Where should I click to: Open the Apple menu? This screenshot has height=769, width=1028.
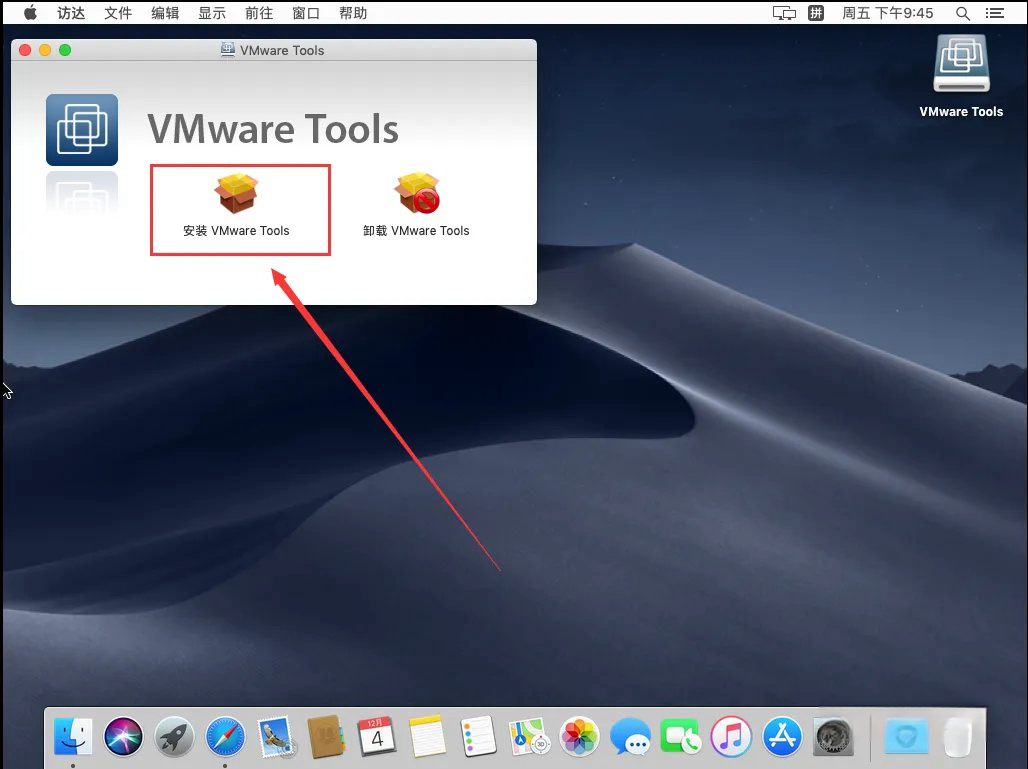click(30, 12)
